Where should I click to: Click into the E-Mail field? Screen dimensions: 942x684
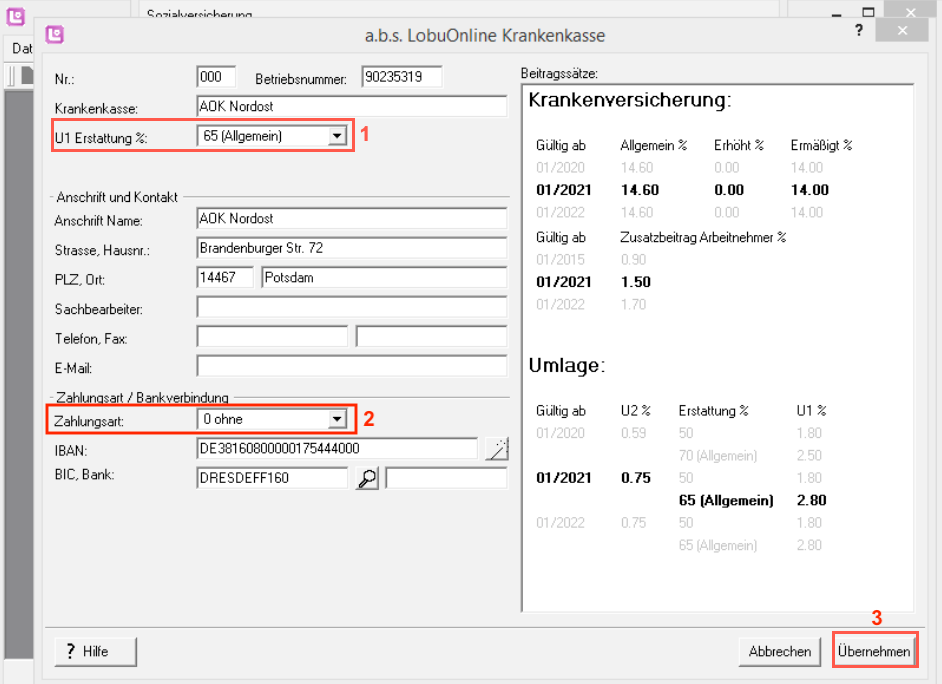click(x=352, y=367)
